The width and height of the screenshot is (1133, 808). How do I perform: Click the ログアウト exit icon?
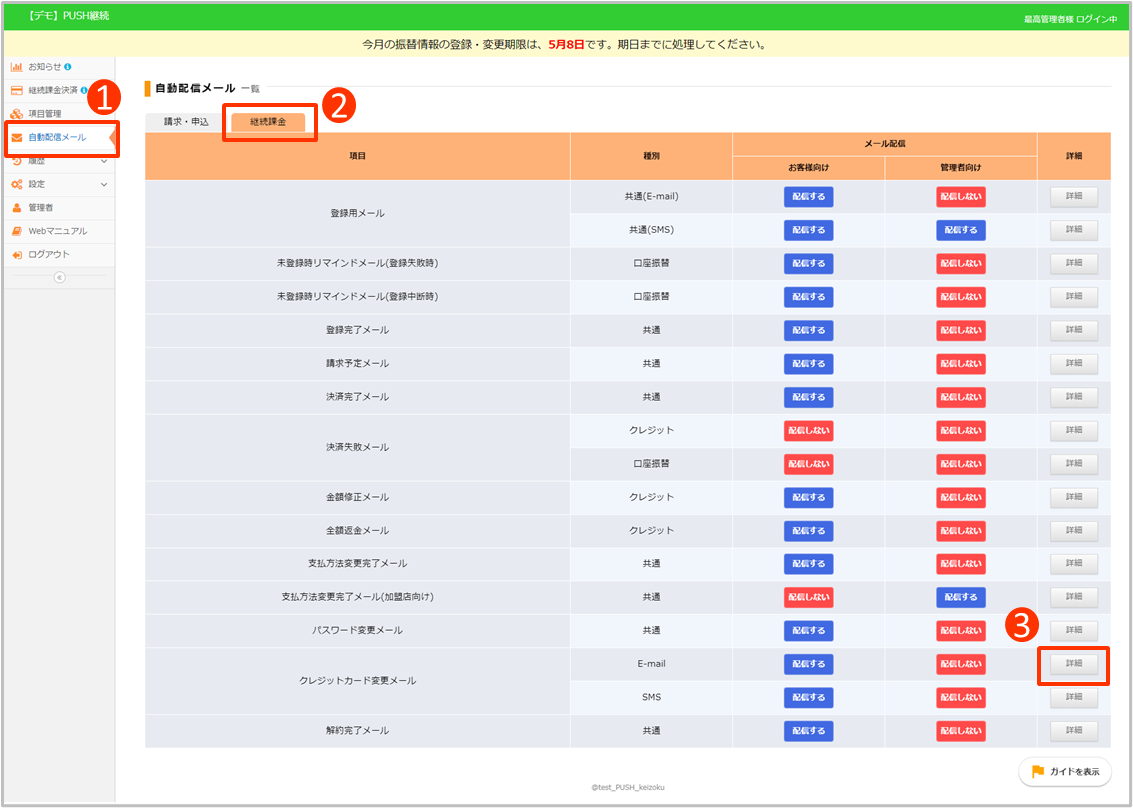(x=17, y=255)
